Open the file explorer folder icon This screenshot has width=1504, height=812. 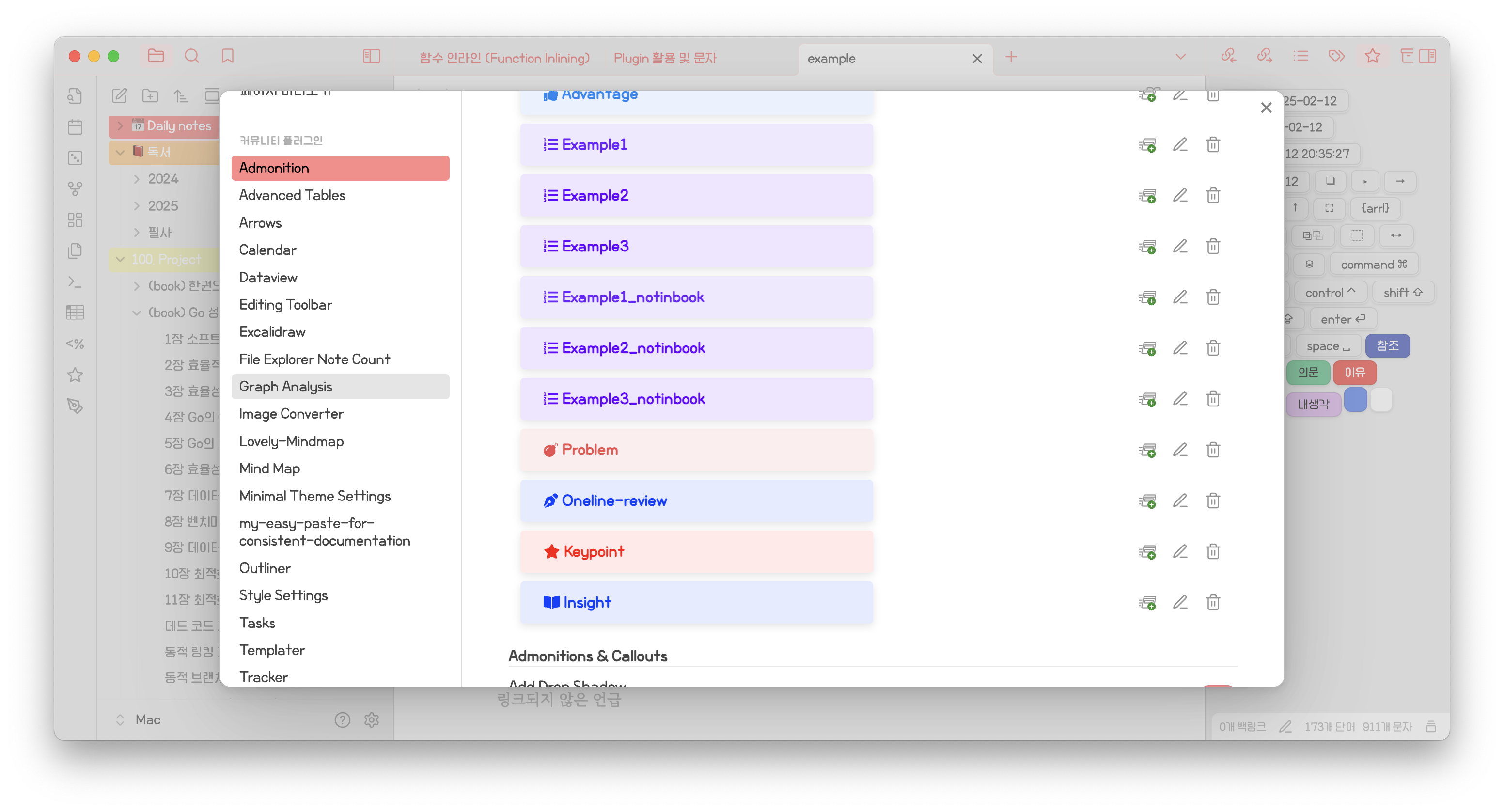[156, 56]
